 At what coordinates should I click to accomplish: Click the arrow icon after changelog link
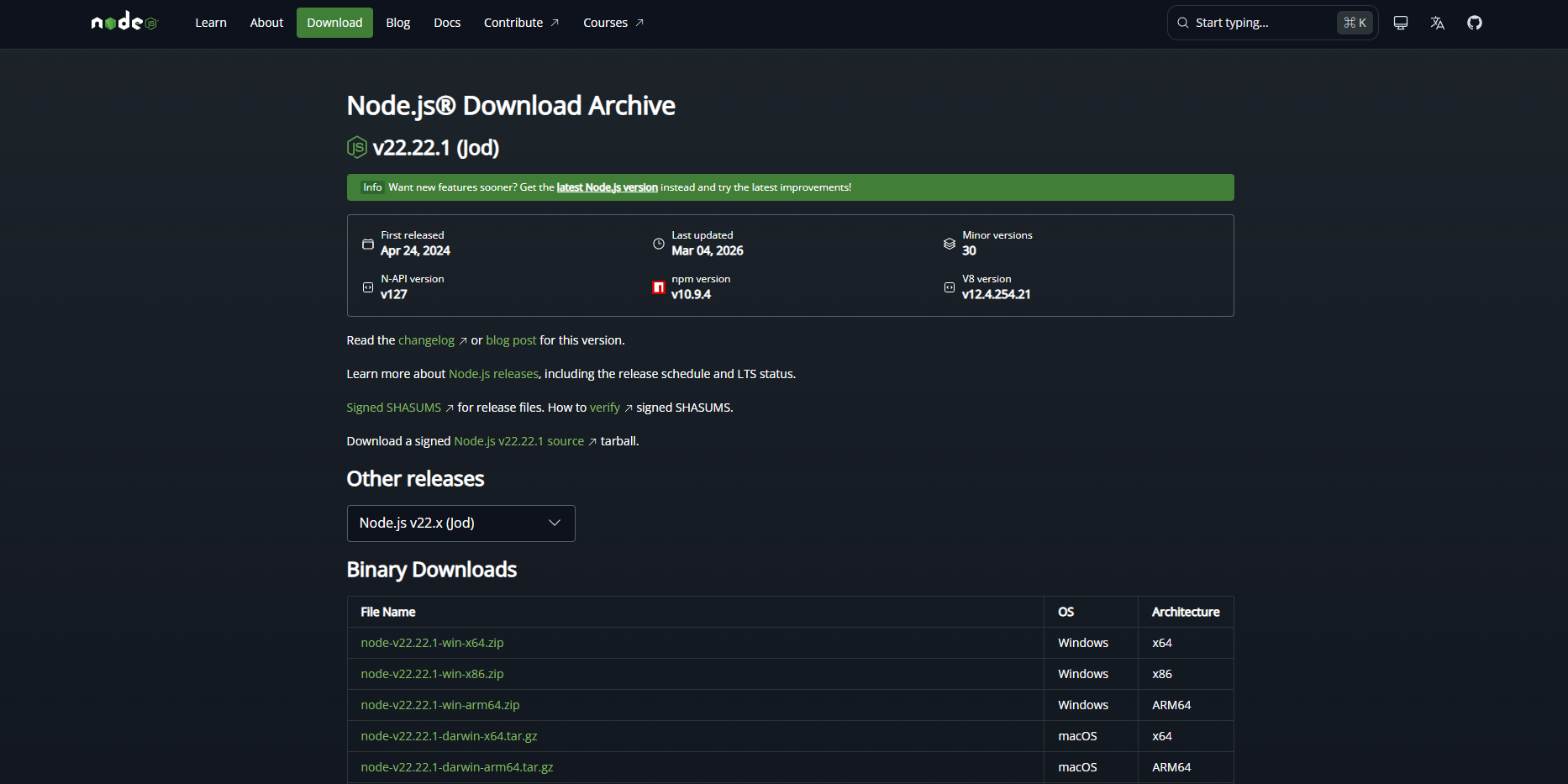(x=463, y=341)
